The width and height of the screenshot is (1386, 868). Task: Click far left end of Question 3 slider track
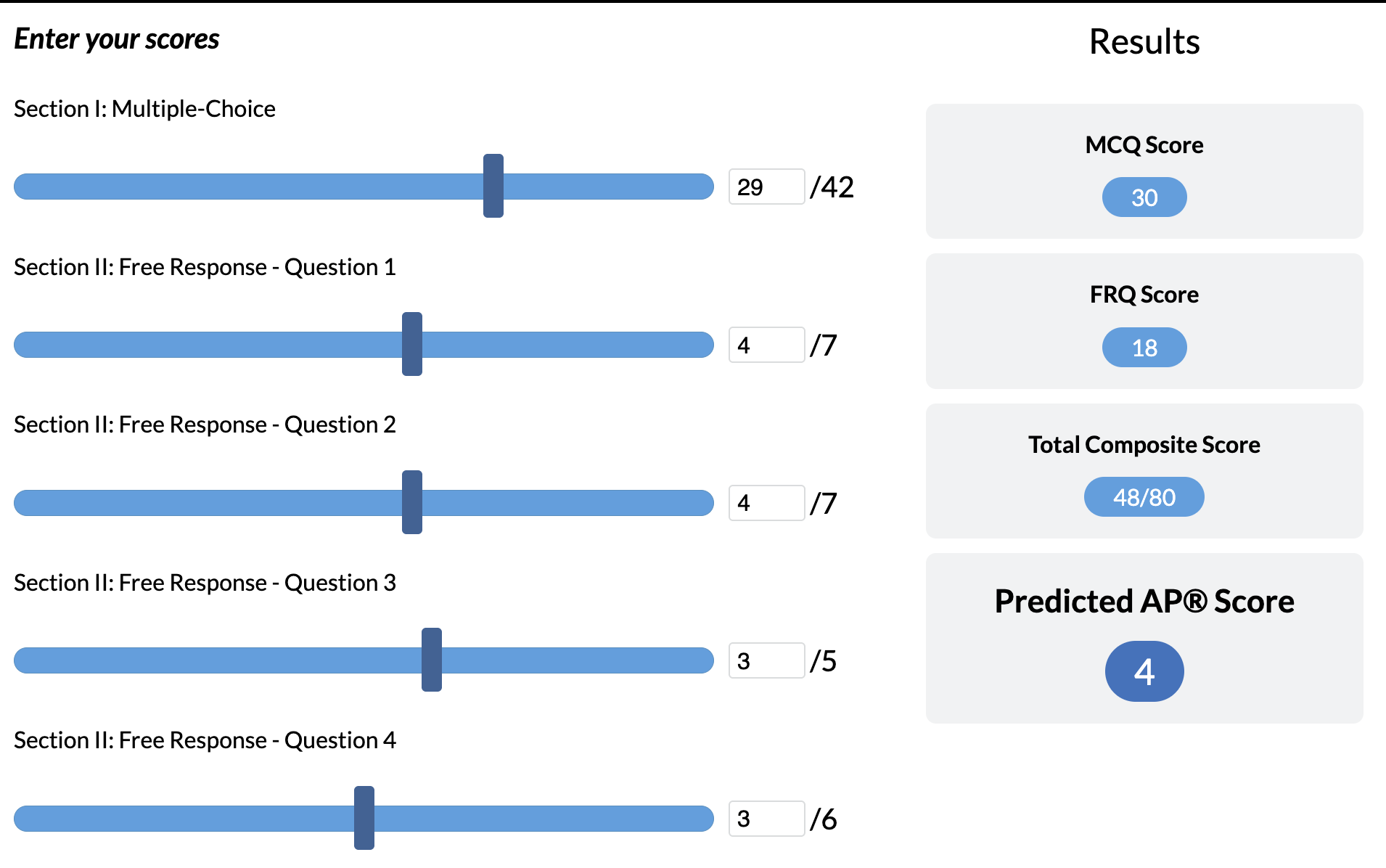tap(23, 660)
